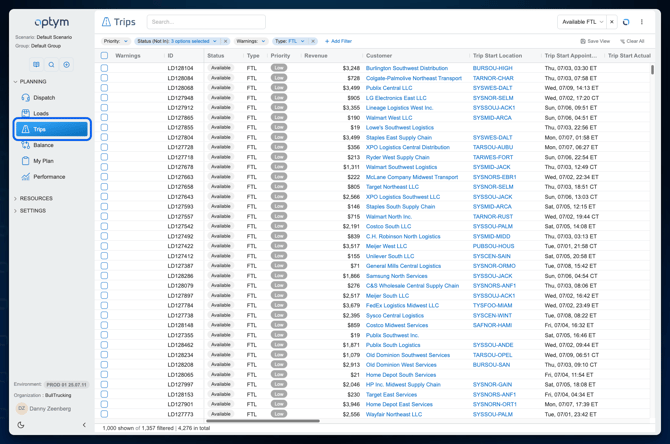Check the row checkbox for LD128084
Screen dimensions: 670x444
[x=104, y=78]
